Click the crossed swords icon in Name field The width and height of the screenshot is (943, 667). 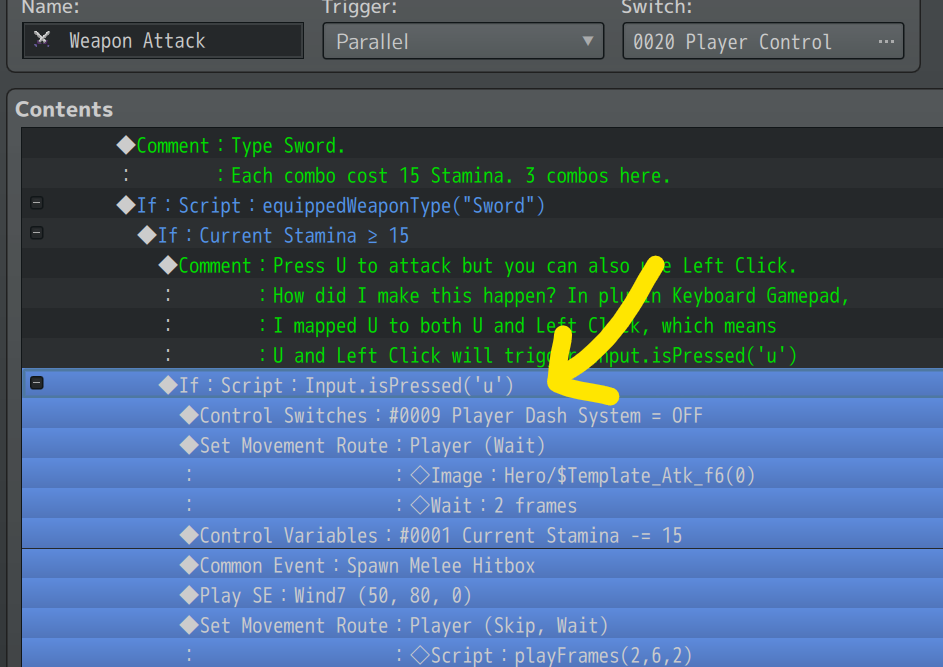click(41, 40)
